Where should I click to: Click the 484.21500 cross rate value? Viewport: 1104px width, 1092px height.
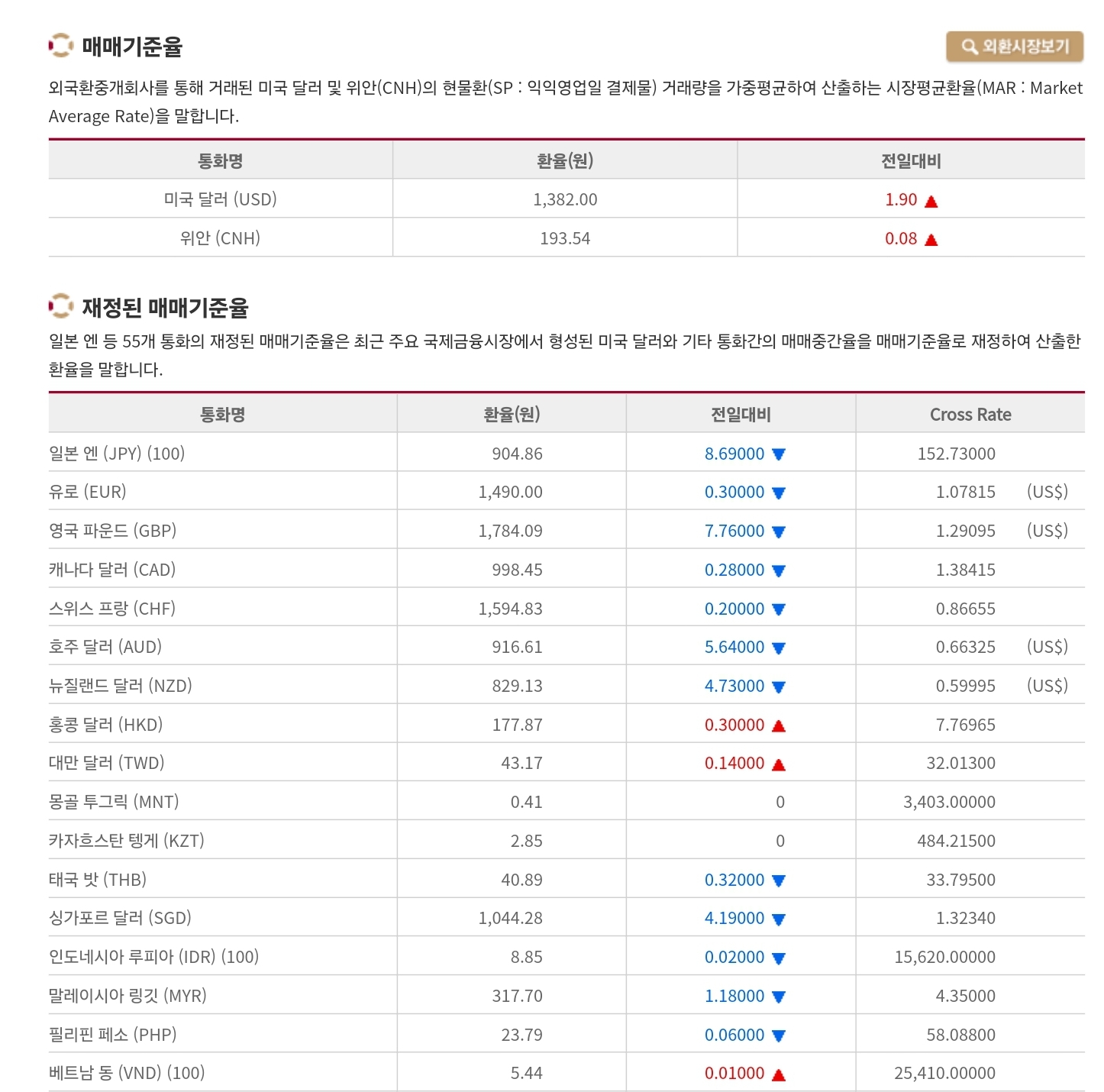(x=956, y=841)
